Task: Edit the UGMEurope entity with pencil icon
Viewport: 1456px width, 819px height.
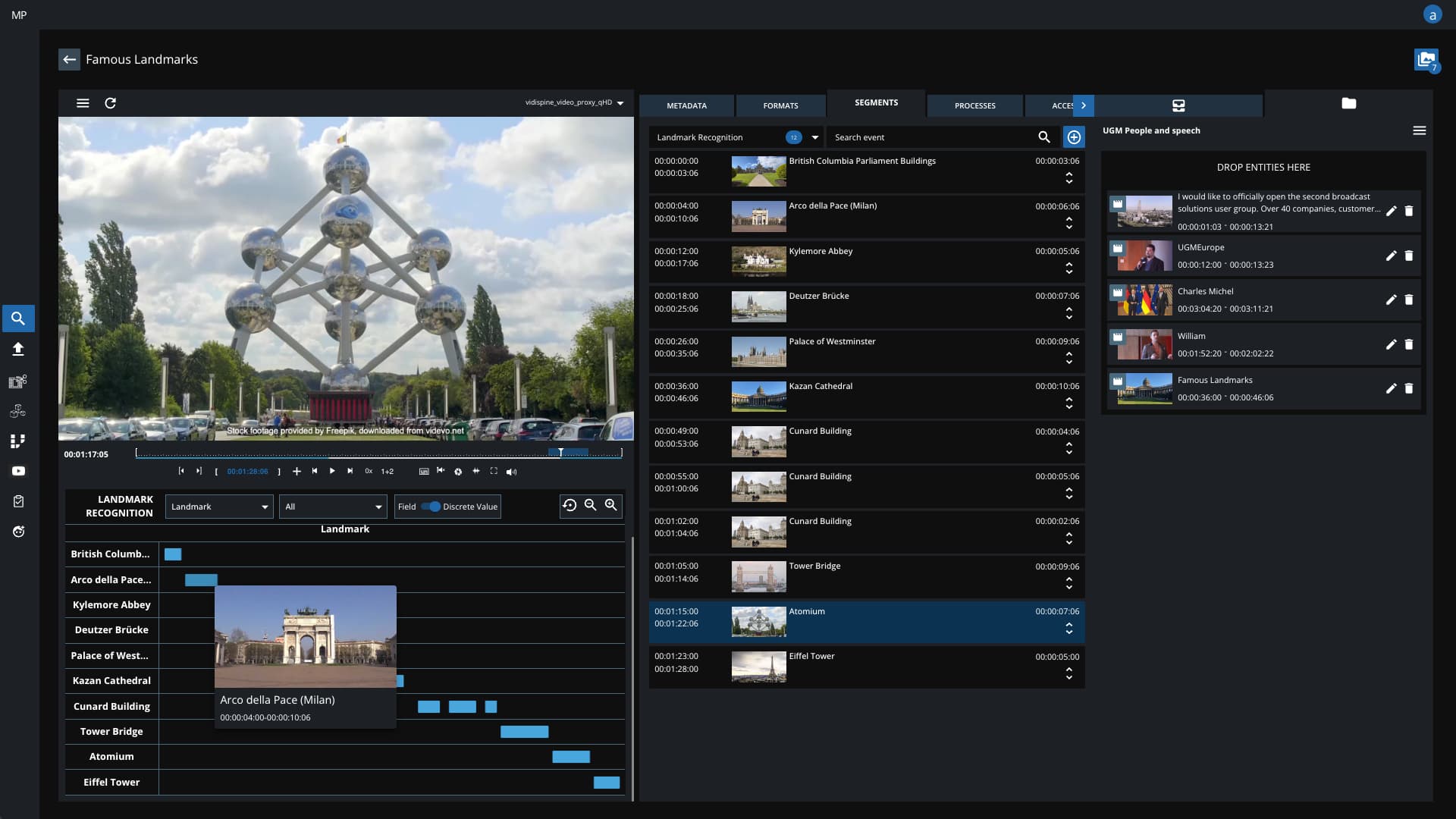Action: tap(1391, 256)
